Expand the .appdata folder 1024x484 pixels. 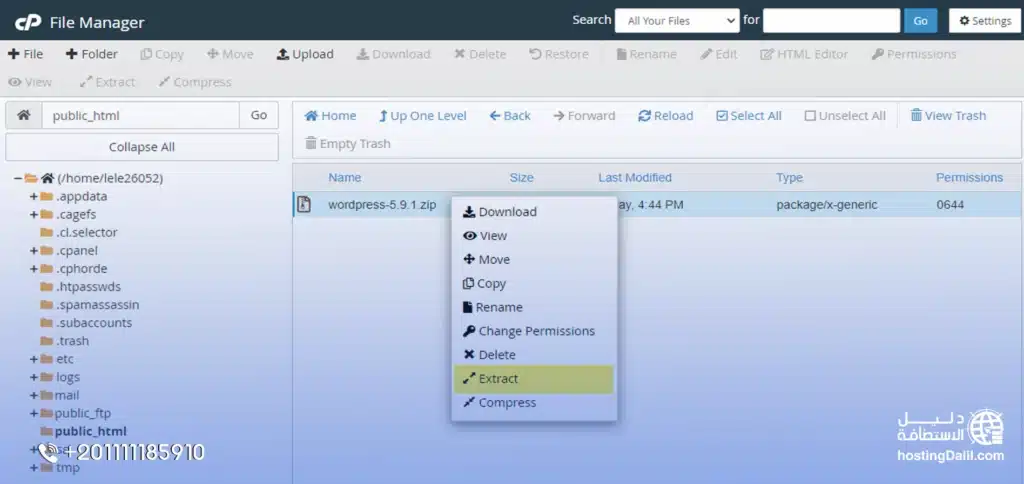(33, 197)
